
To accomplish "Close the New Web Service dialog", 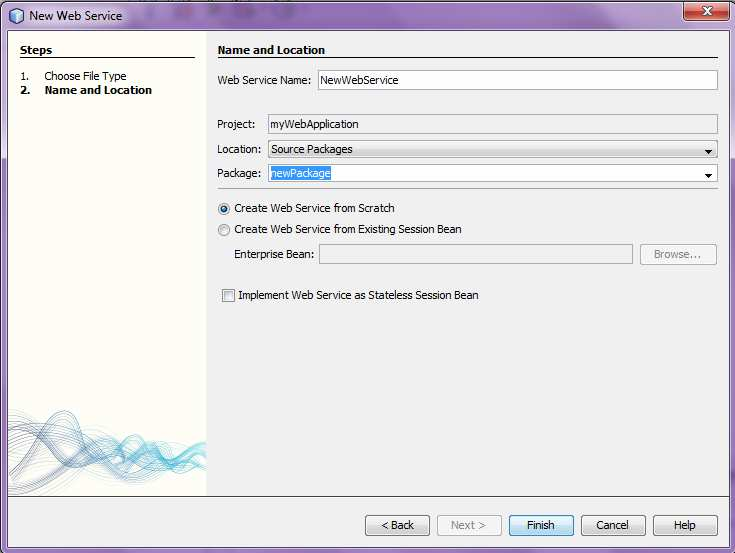I will (x=706, y=11).
